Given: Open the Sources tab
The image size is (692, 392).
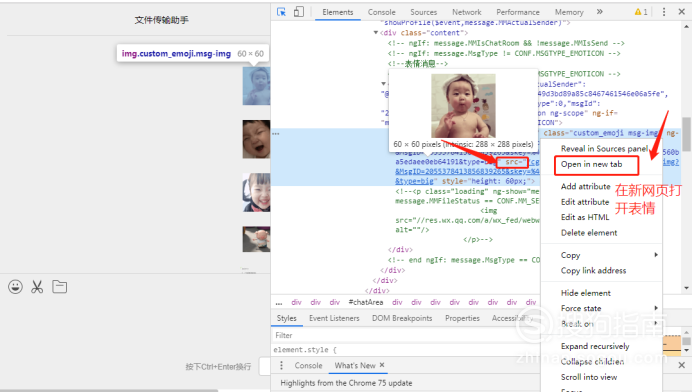Looking at the screenshot, I should click(423, 12).
